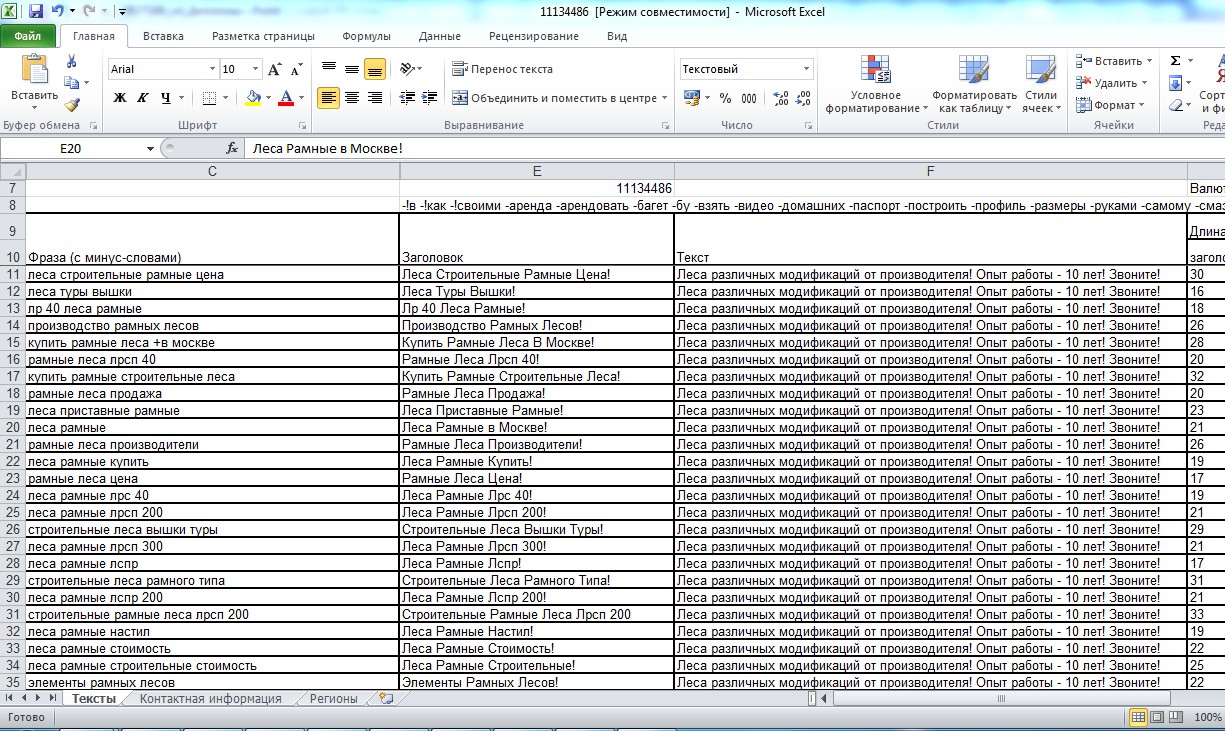
Task: Apply accounting currency number format
Action: point(692,98)
